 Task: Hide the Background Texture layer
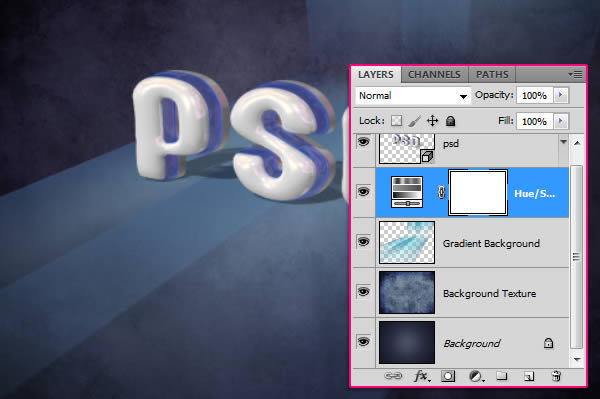click(364, 292)
